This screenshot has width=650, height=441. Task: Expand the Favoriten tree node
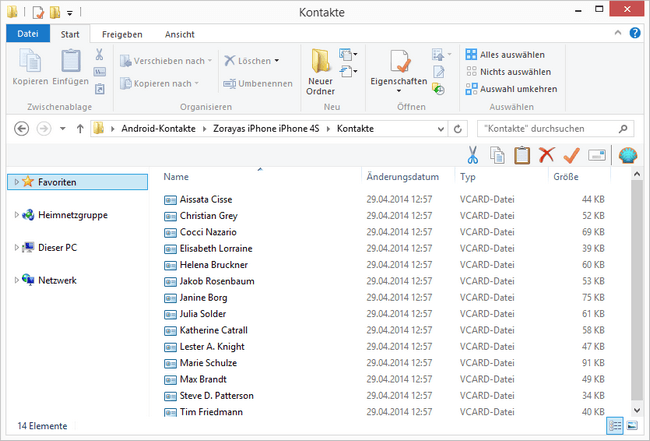click(16, 182)
